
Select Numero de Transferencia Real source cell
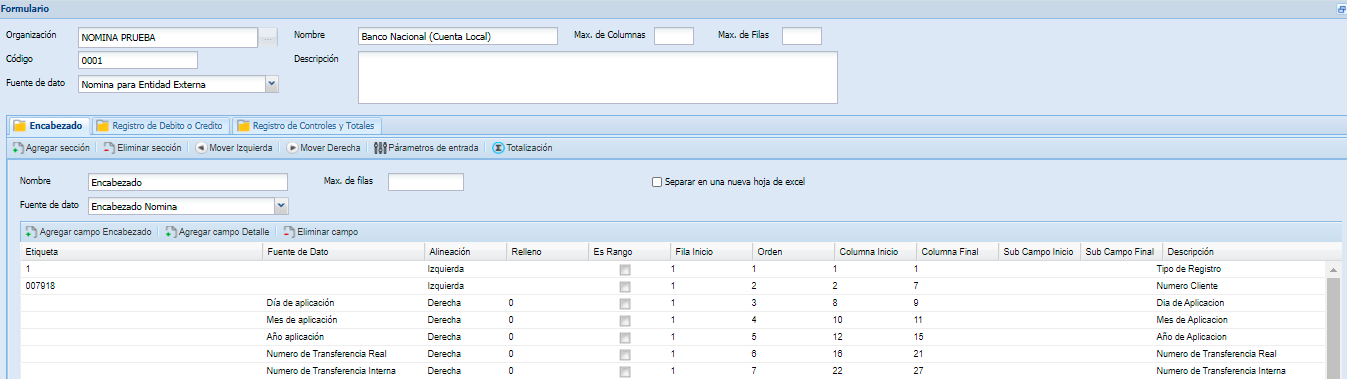point(344,354)
